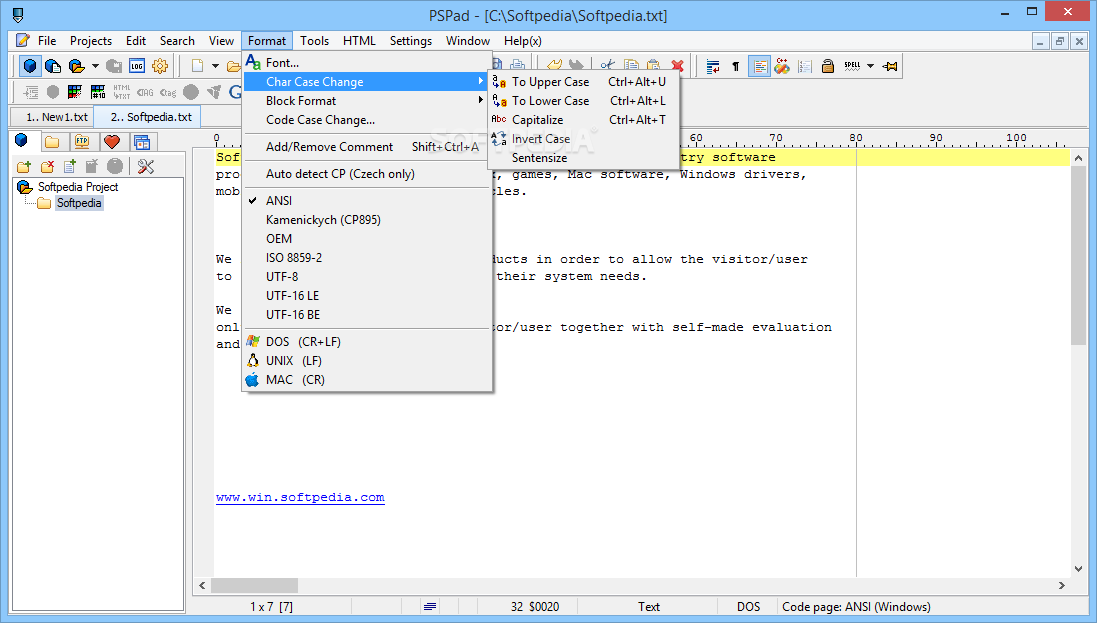Expand the Block Format submenu
The height and width of the screenshot is (623, 1097).
367,101
